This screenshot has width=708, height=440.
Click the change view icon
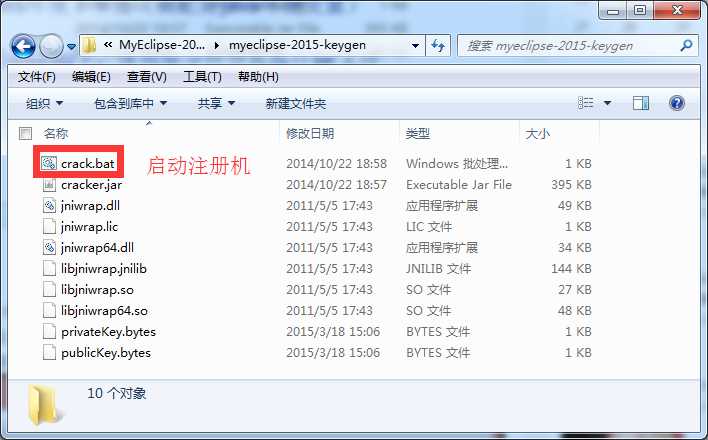pyautogui.click(x=586, y=103)
